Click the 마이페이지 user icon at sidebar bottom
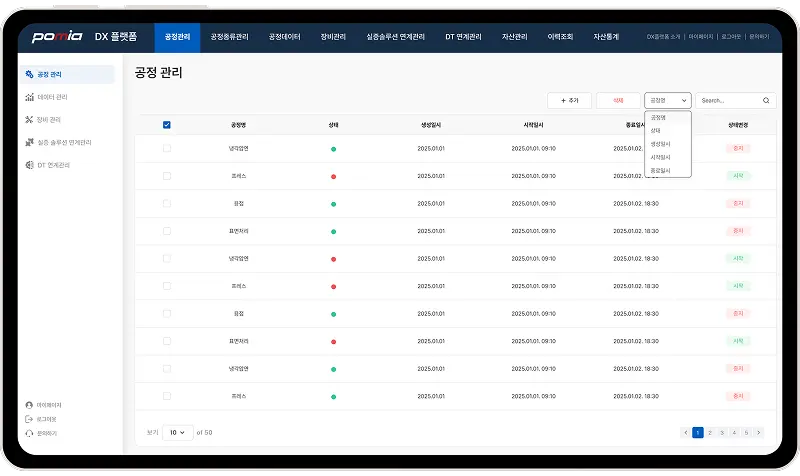Image resolution: width=800 pixels, height=476 pixels. (x=29, y=405)
